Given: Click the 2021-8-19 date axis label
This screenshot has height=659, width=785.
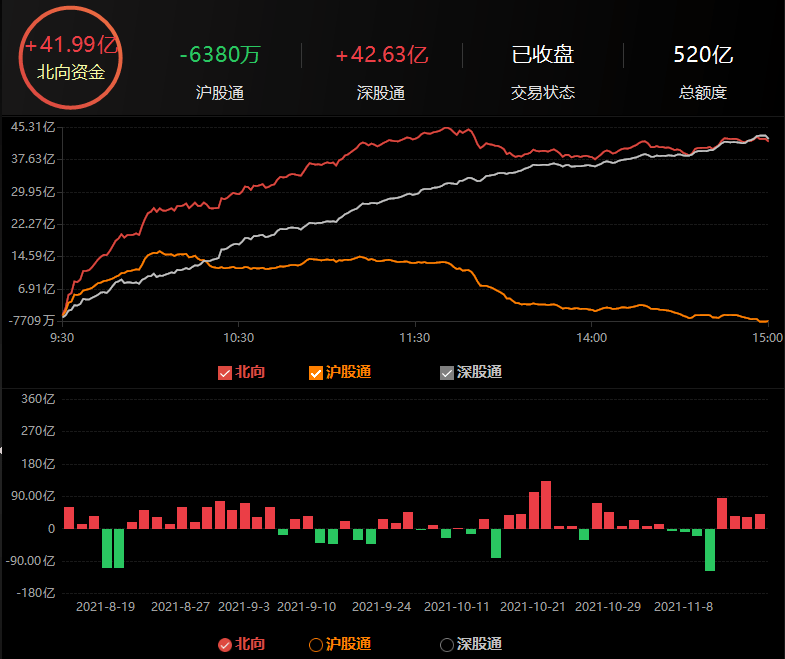Looking at the screenshot, I should (x=106, y=606).
